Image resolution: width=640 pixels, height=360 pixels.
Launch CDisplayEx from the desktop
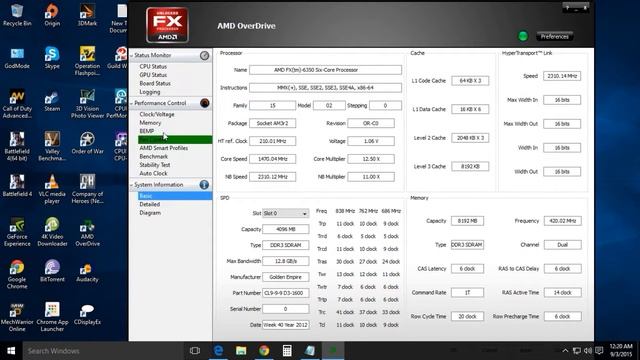click(x=87, y=313)
